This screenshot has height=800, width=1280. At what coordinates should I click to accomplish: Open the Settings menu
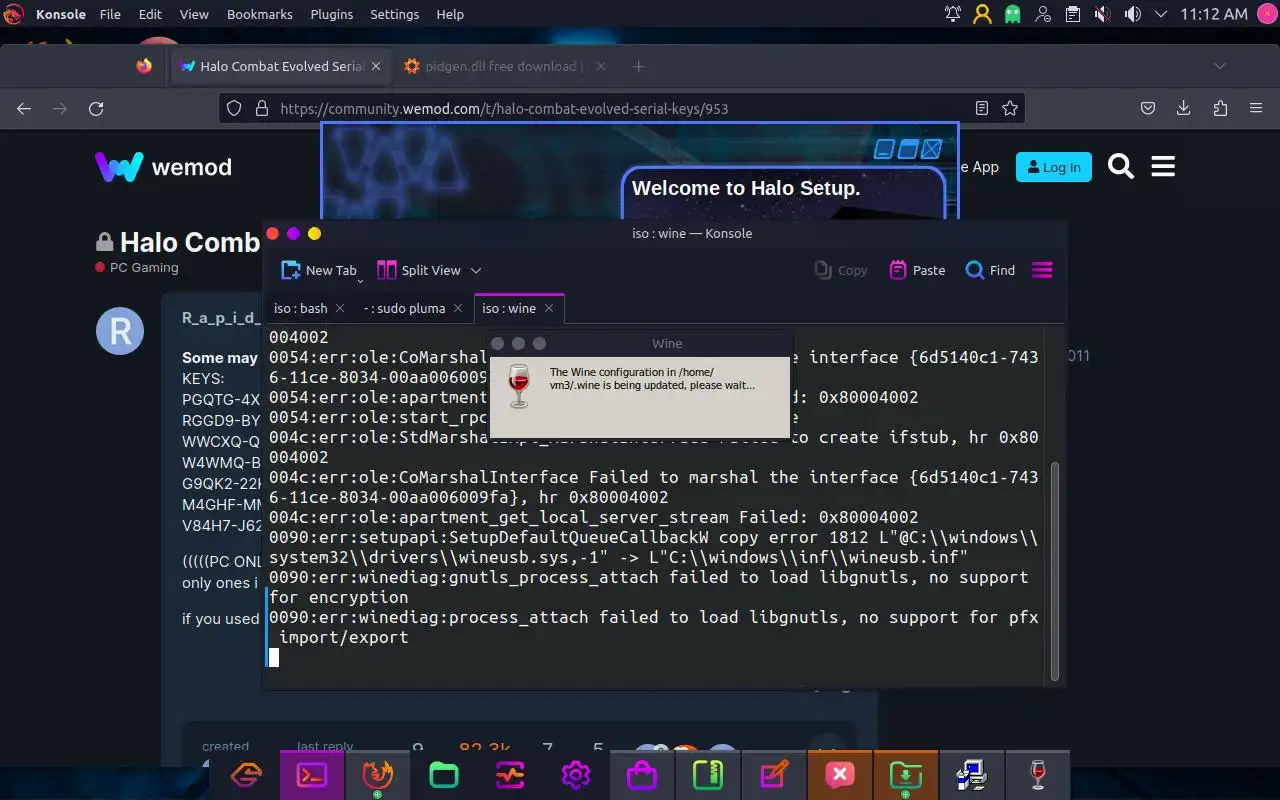pyautogui.click(x=395, y=14)
